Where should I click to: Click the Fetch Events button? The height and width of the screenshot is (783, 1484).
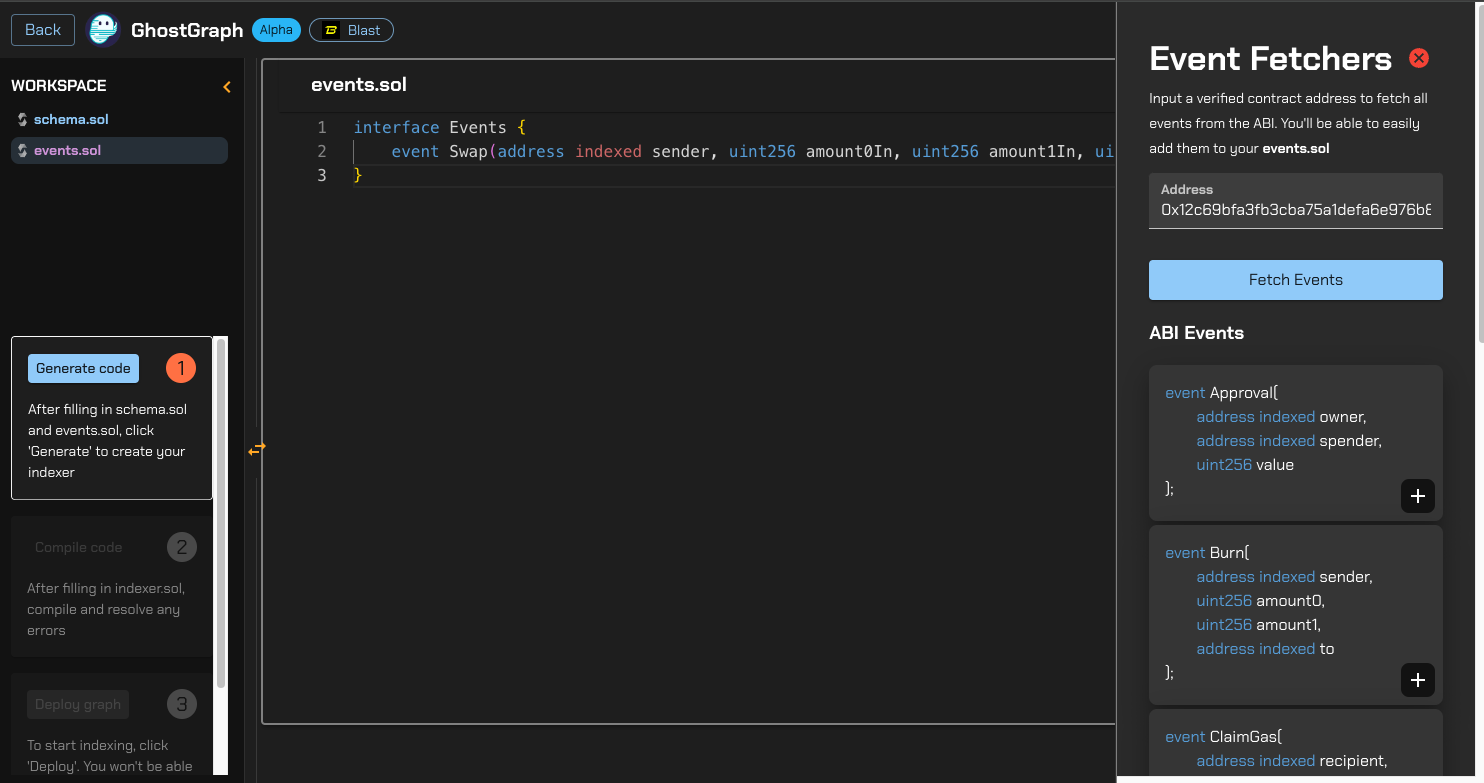[x=1295, y=280]
